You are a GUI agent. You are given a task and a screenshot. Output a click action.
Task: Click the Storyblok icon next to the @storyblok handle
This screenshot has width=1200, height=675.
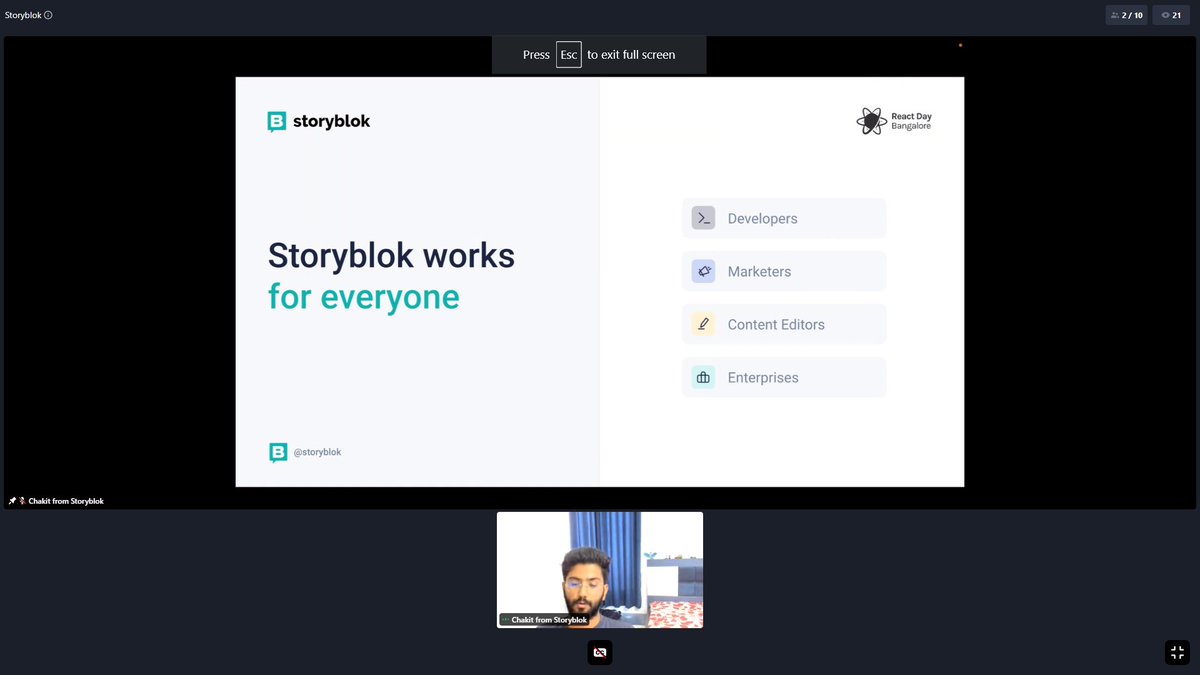(278, 452)
